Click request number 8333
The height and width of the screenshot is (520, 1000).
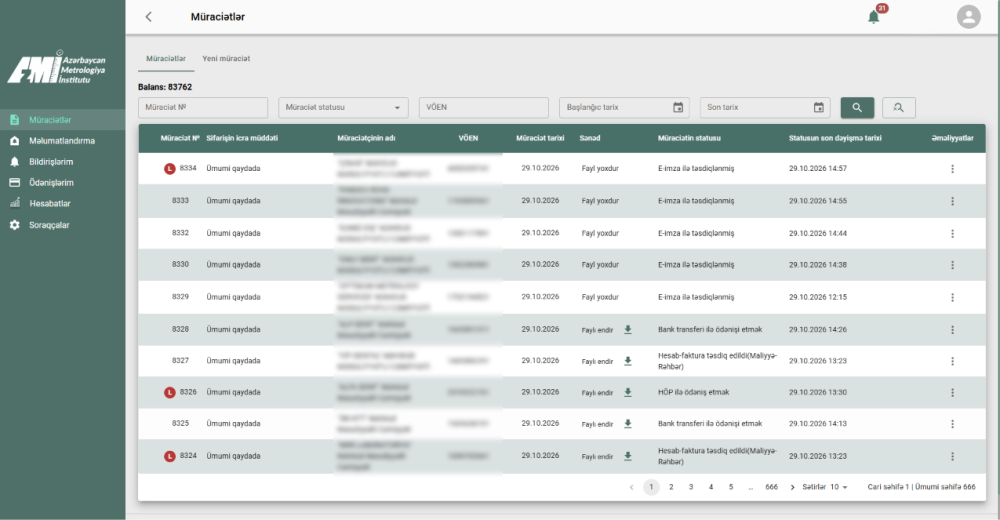coord(180,200)
